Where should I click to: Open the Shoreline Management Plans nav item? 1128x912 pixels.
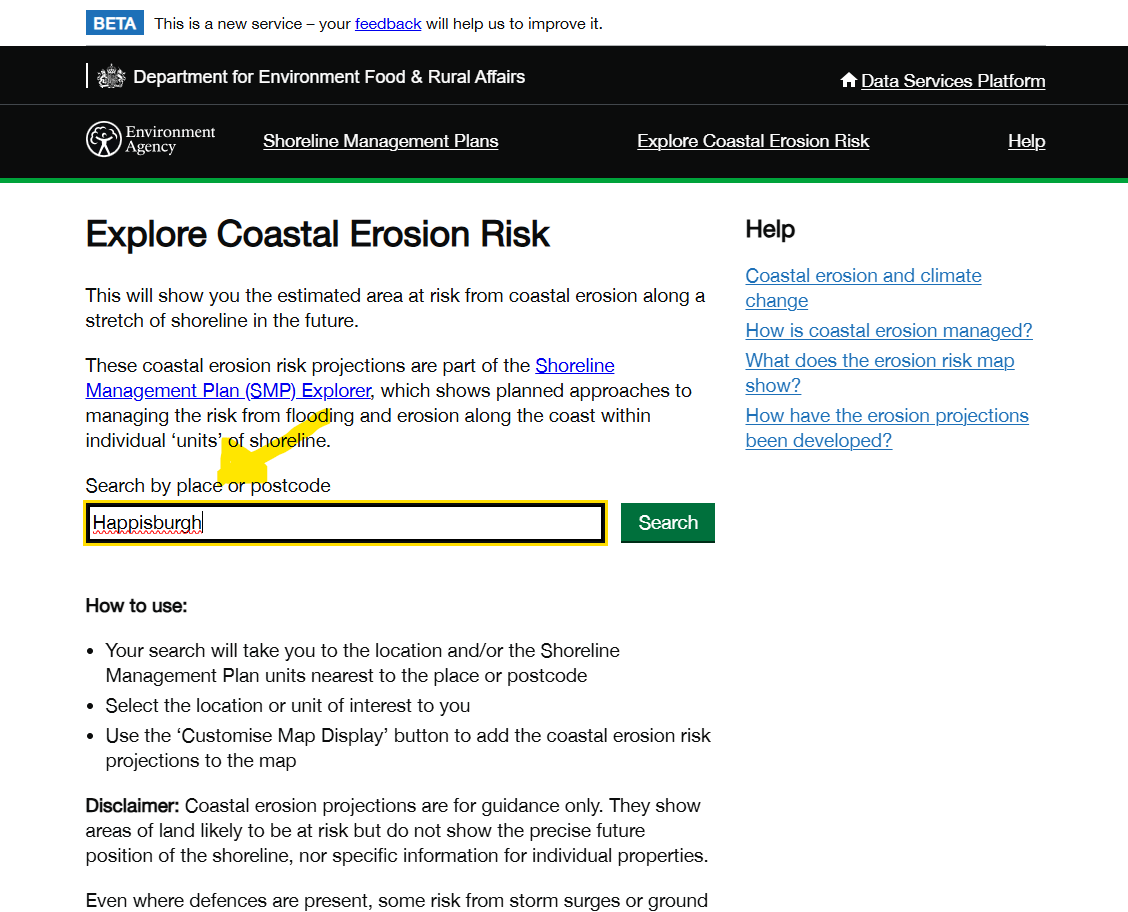point(381,141)
